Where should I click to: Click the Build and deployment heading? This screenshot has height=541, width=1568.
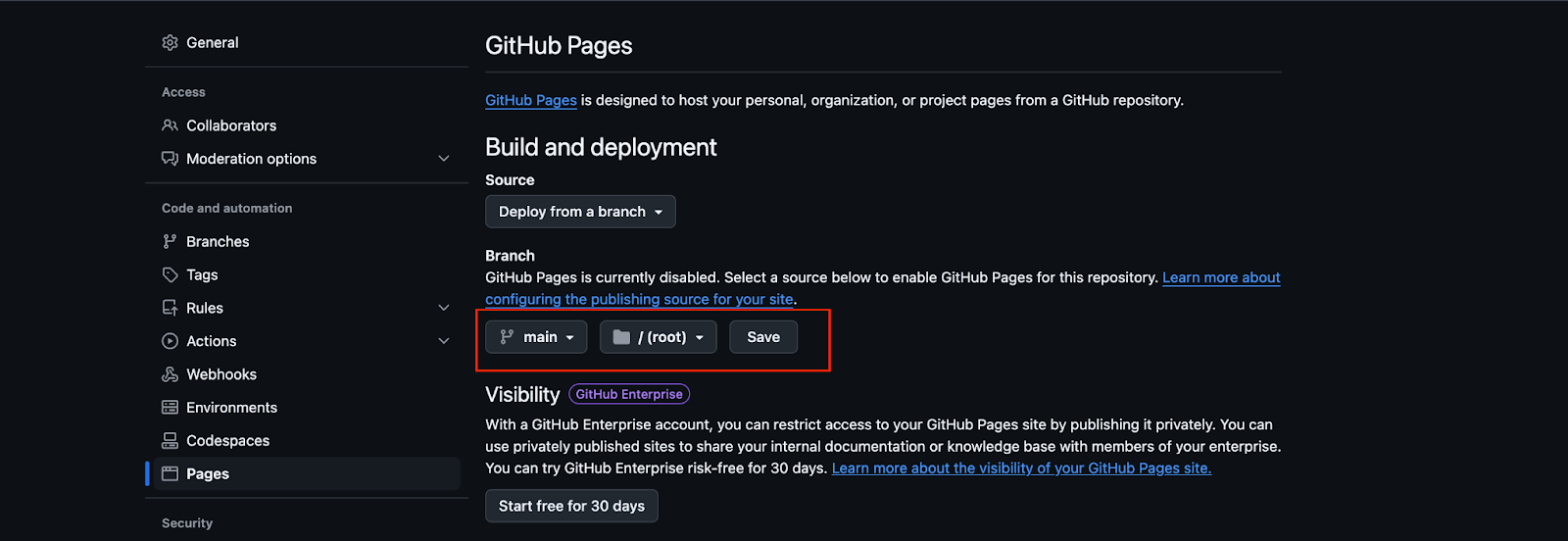coord(601,147)
